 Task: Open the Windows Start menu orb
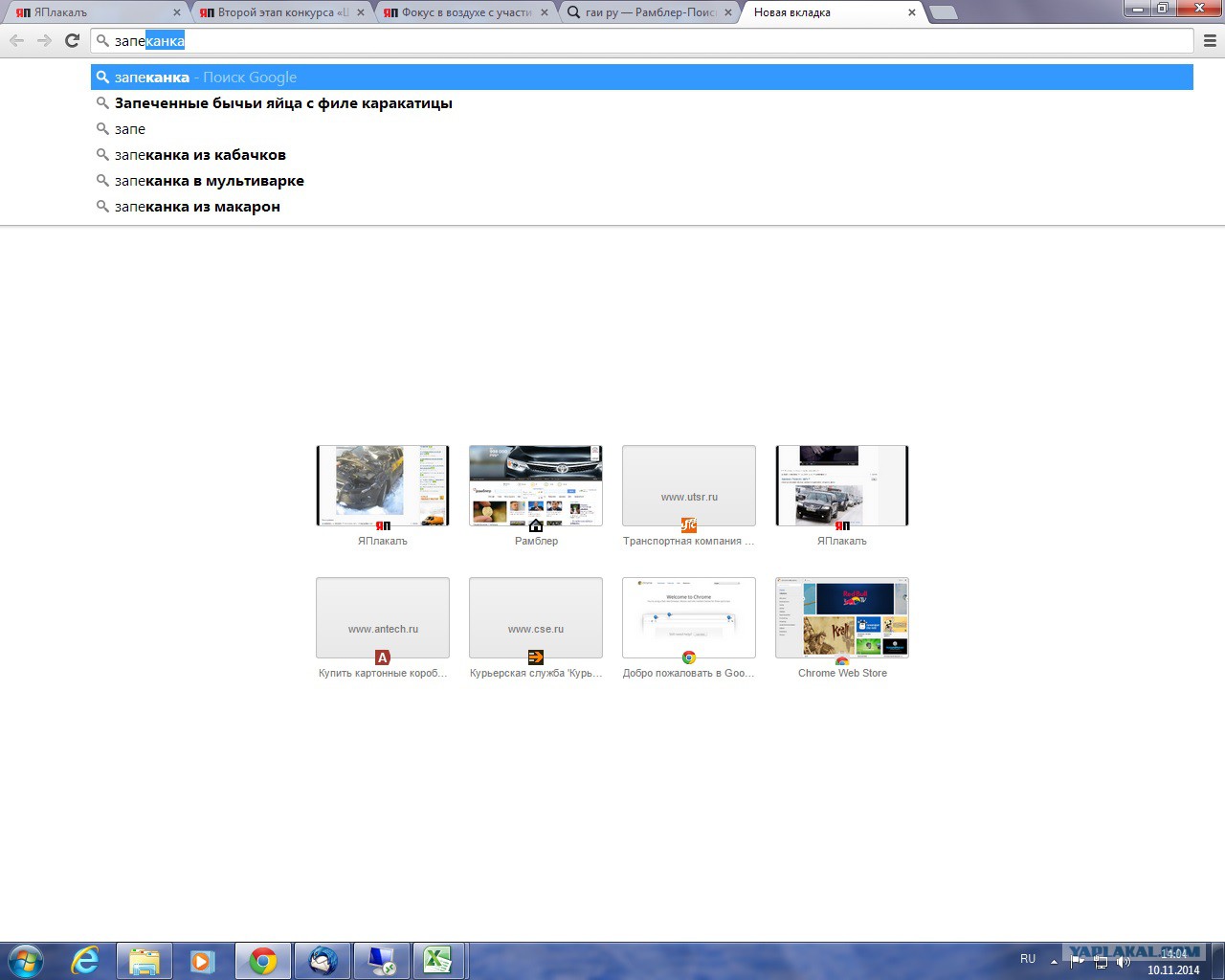[x=26, y=961]
